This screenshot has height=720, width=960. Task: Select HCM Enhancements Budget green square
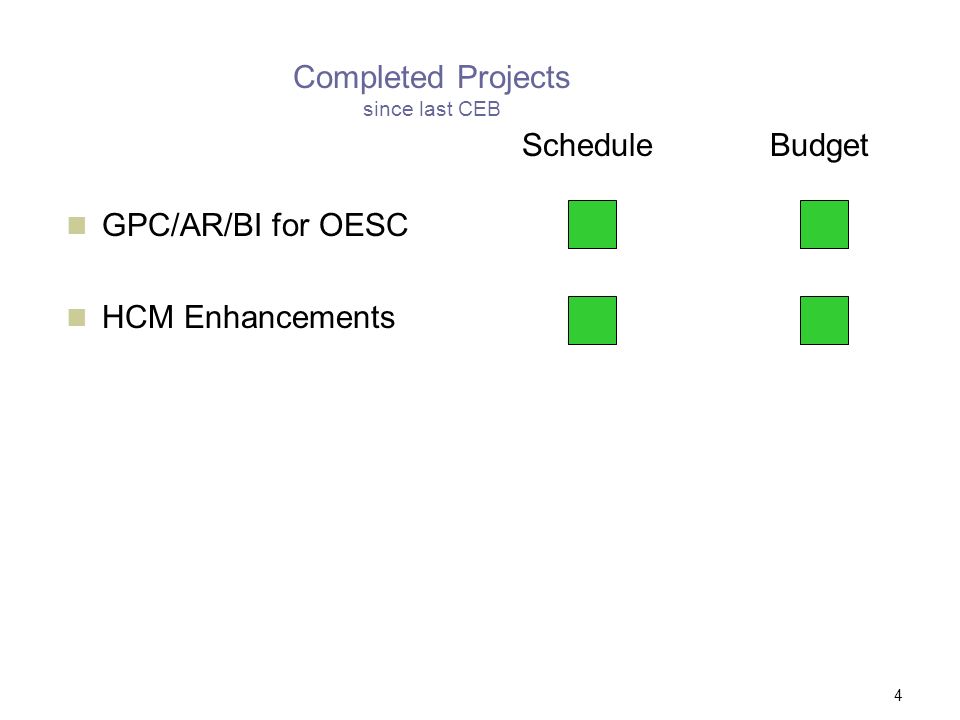click(824, 320)
